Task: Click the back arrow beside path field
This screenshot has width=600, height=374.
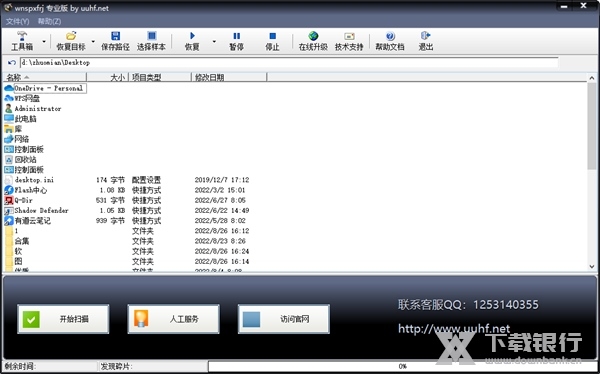Action: click(11, 62)
